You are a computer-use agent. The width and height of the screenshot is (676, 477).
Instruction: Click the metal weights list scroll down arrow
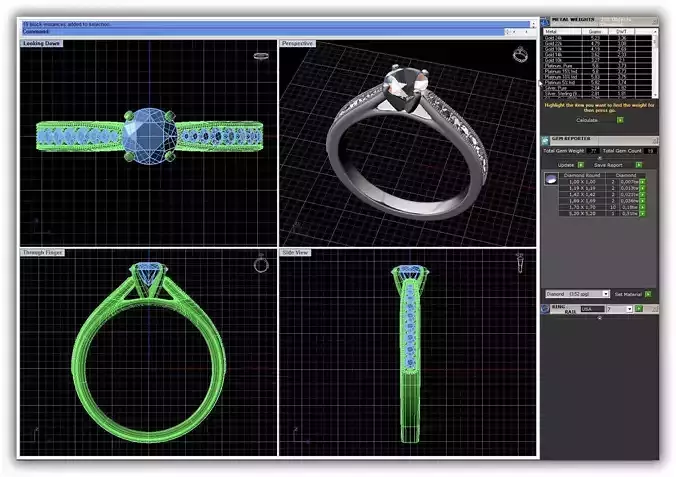tap(655, 95)
